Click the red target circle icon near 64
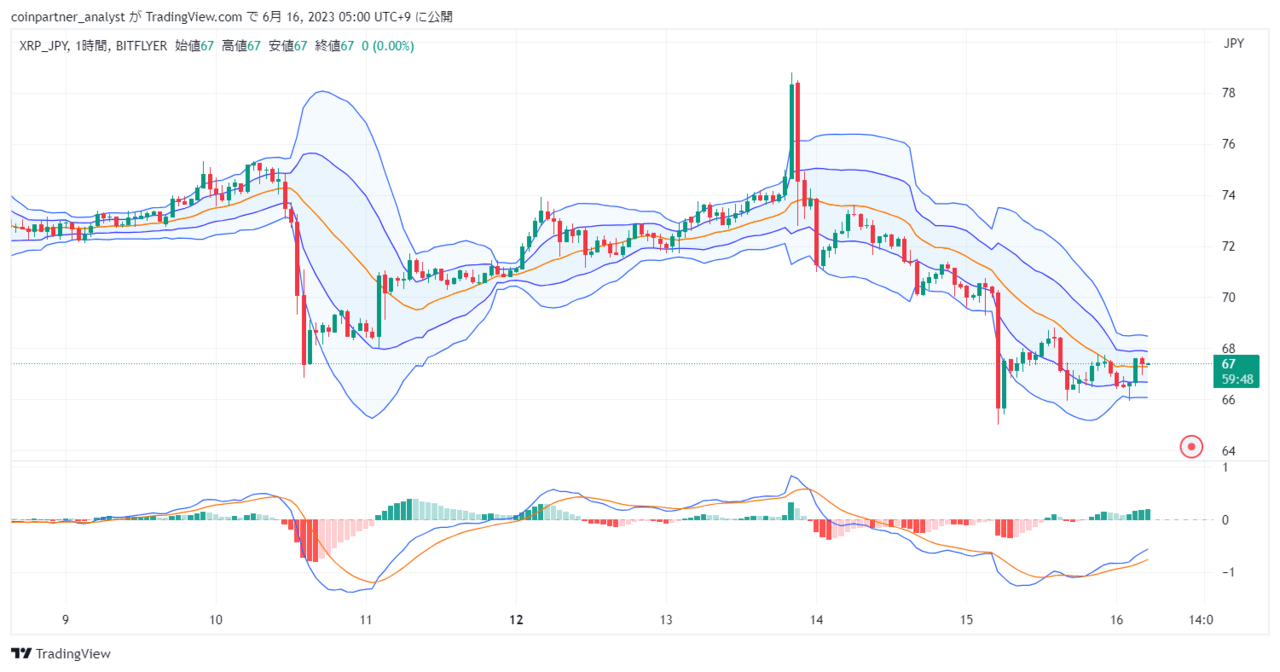This screenshot has height=672, width=1280. pos(1191,447)
